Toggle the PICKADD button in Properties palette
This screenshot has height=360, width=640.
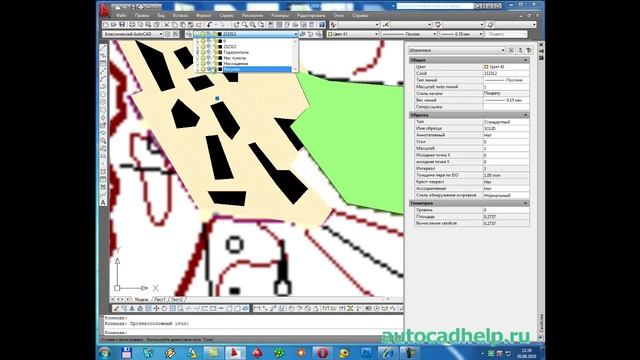click(511, 50)
